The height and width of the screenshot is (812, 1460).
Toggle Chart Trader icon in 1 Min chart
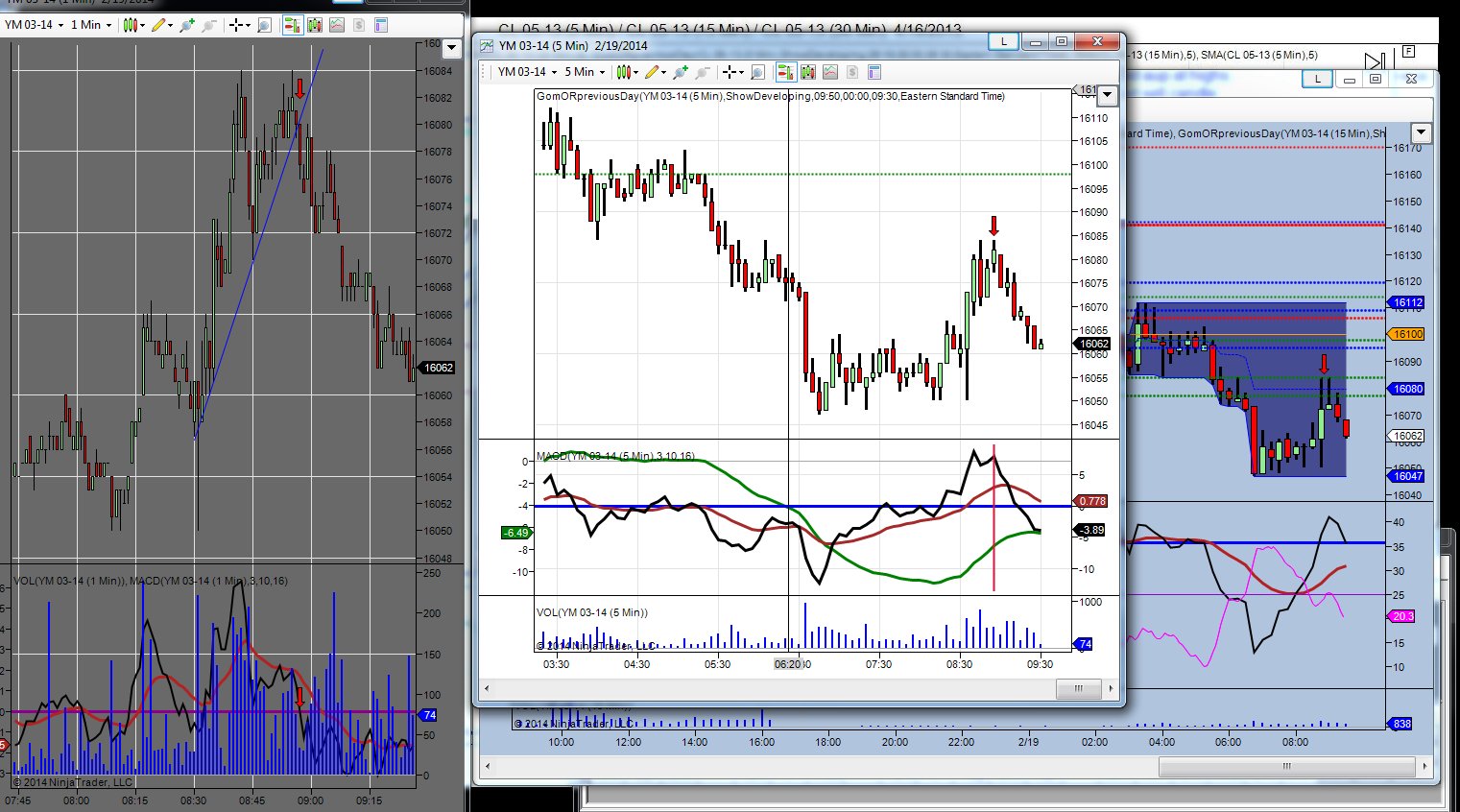[x=292, y=25]
